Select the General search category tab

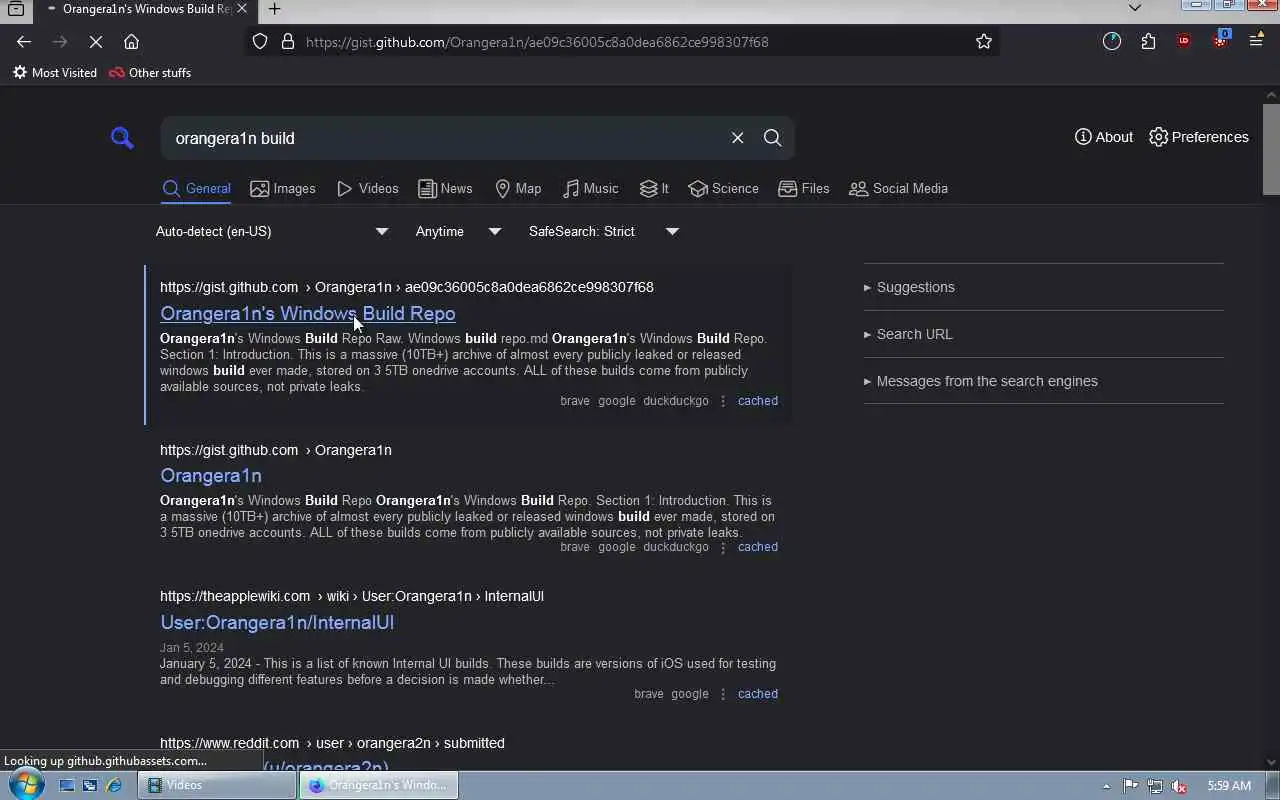click(x=197, y=188)
